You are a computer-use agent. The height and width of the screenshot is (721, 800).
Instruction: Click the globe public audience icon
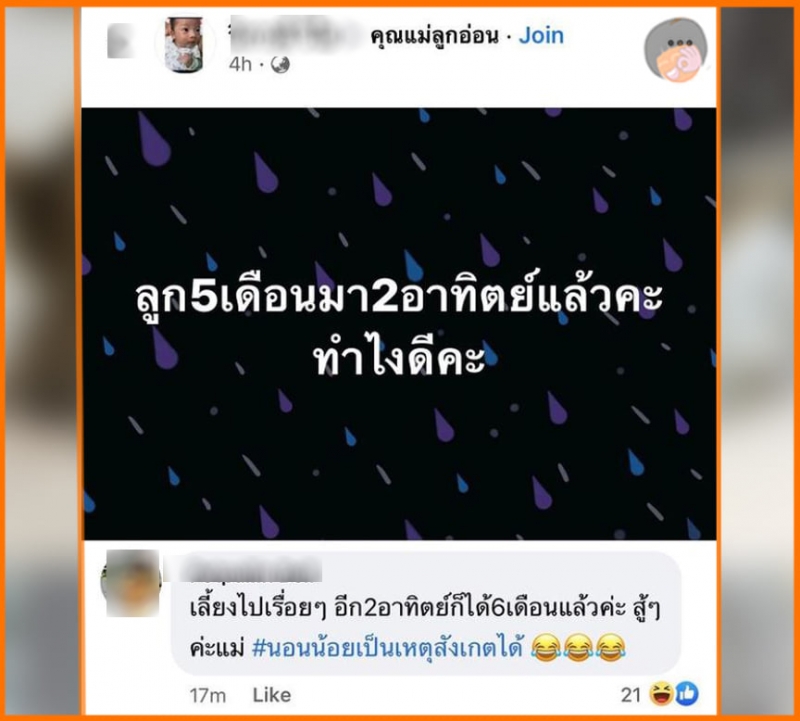coord(280,65)
